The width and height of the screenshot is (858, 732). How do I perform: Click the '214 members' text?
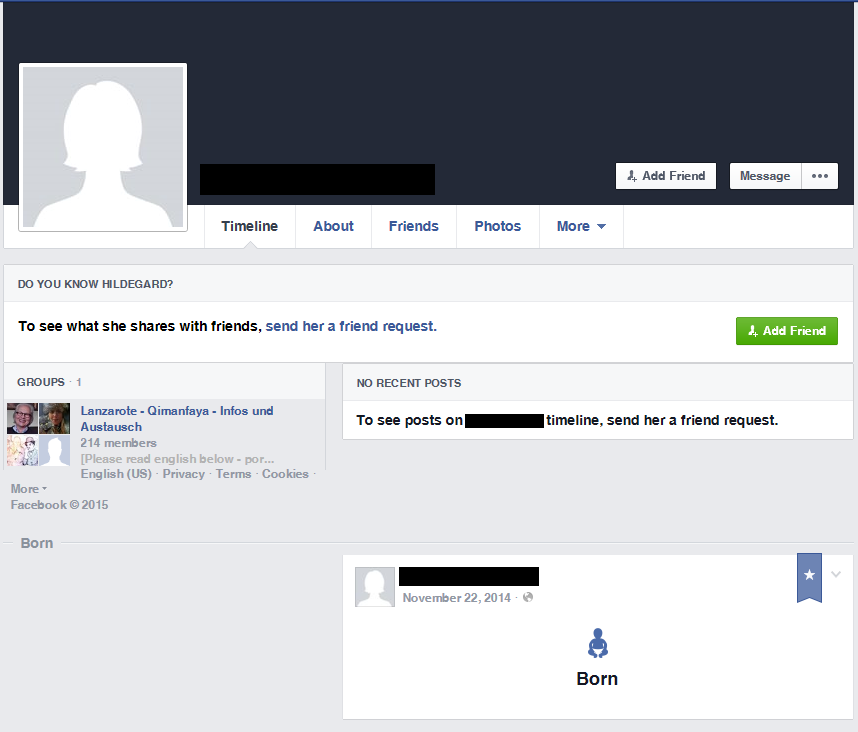tap(118, 443)
